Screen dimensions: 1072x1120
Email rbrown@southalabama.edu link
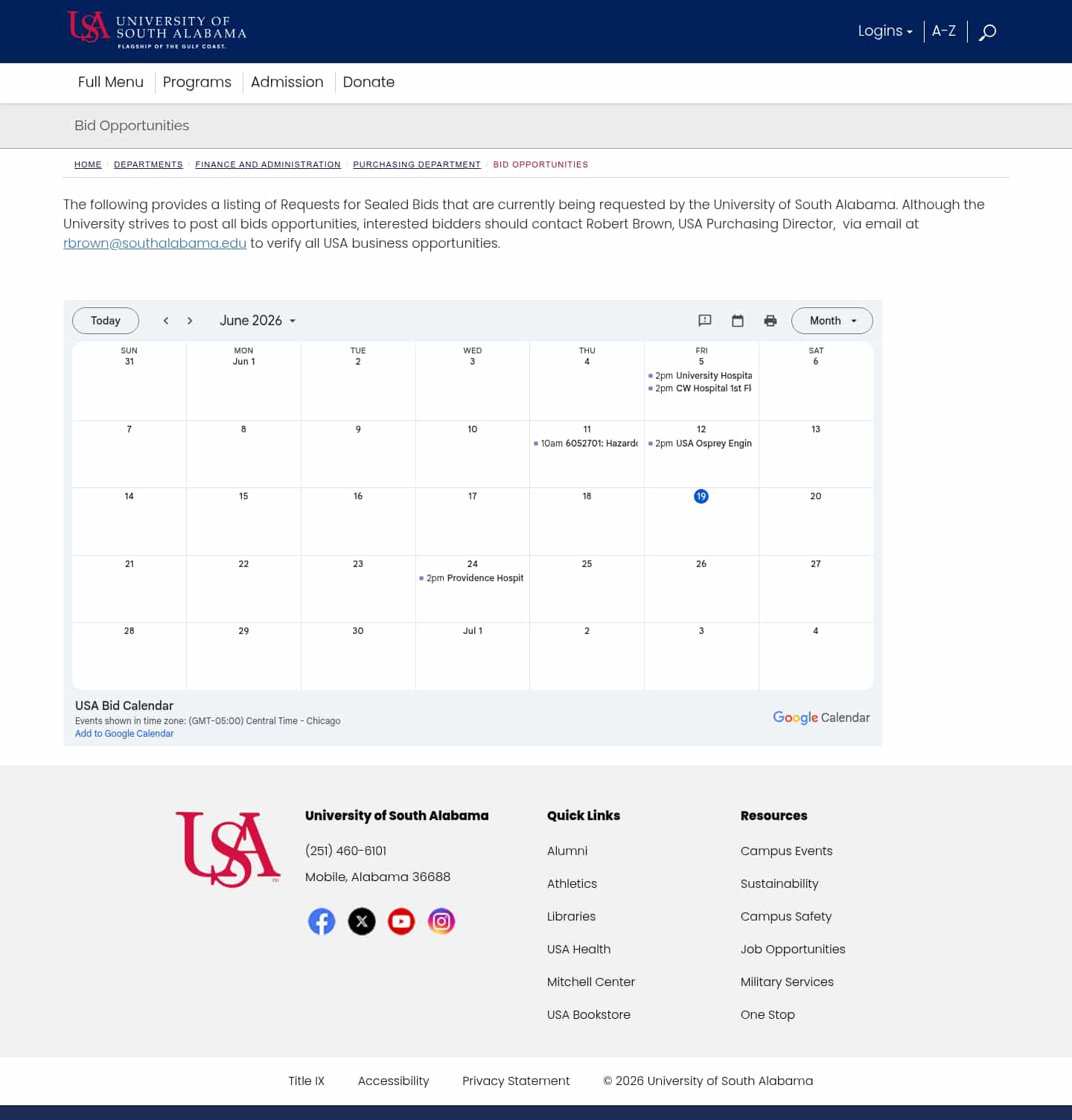[x=155, y=243]
